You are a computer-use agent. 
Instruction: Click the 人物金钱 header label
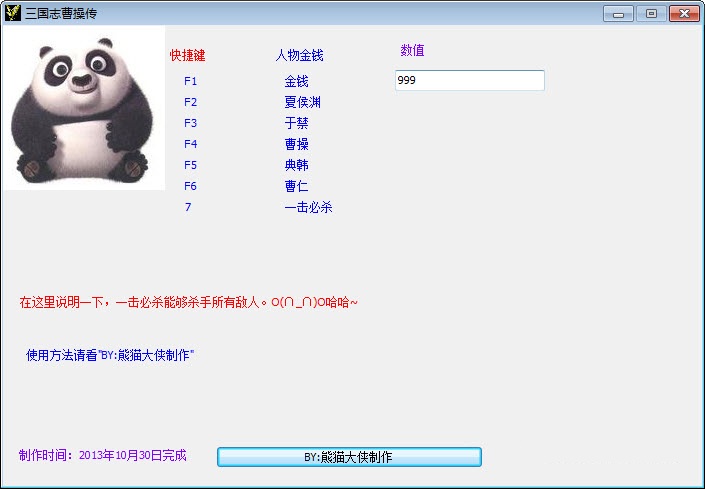point(299,56)
